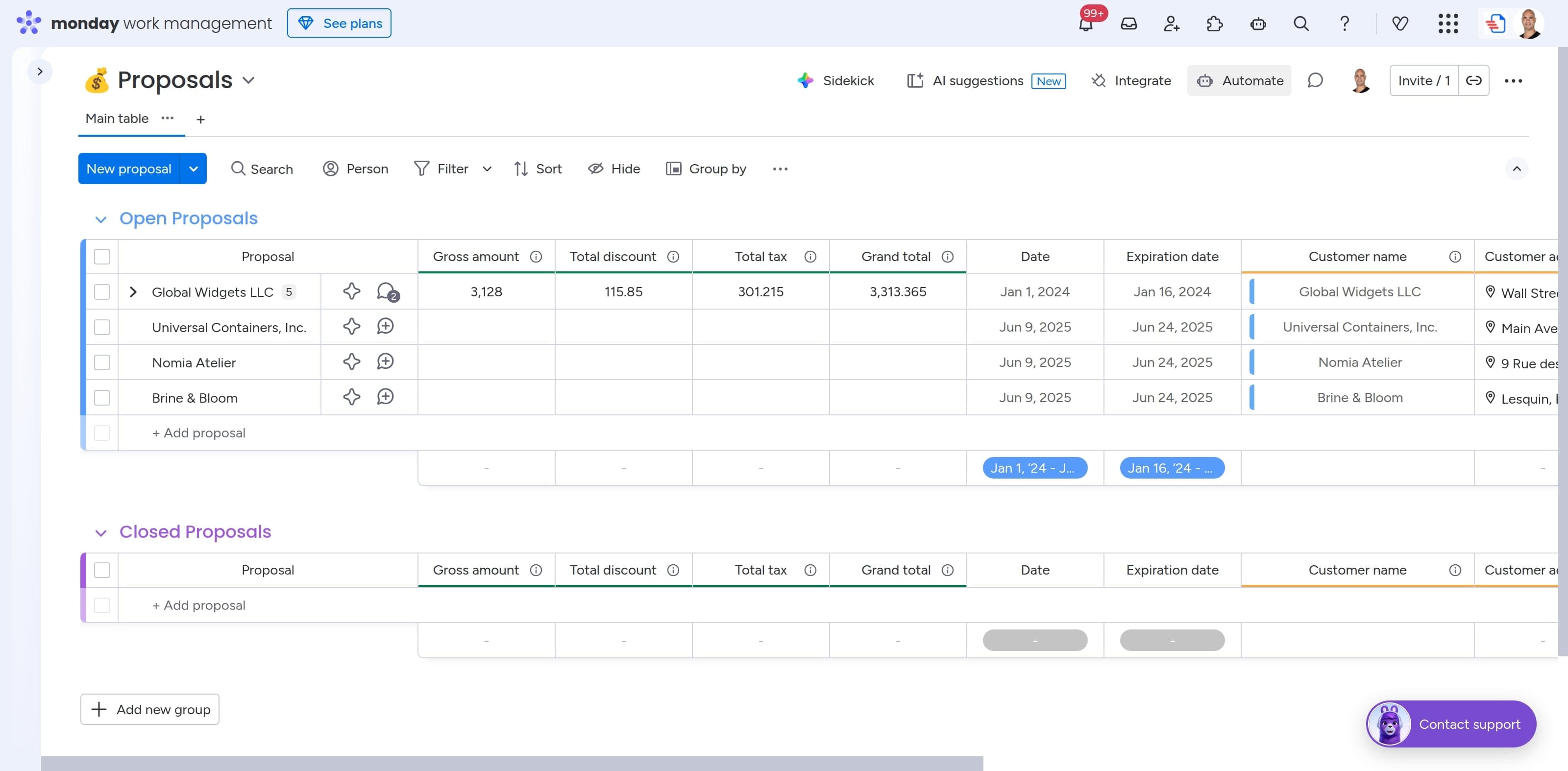This screenshot has width=1568, height=771.
Task: Show Gross amount column info icon in Open Proposals
Action: click(x=536, y=256)
